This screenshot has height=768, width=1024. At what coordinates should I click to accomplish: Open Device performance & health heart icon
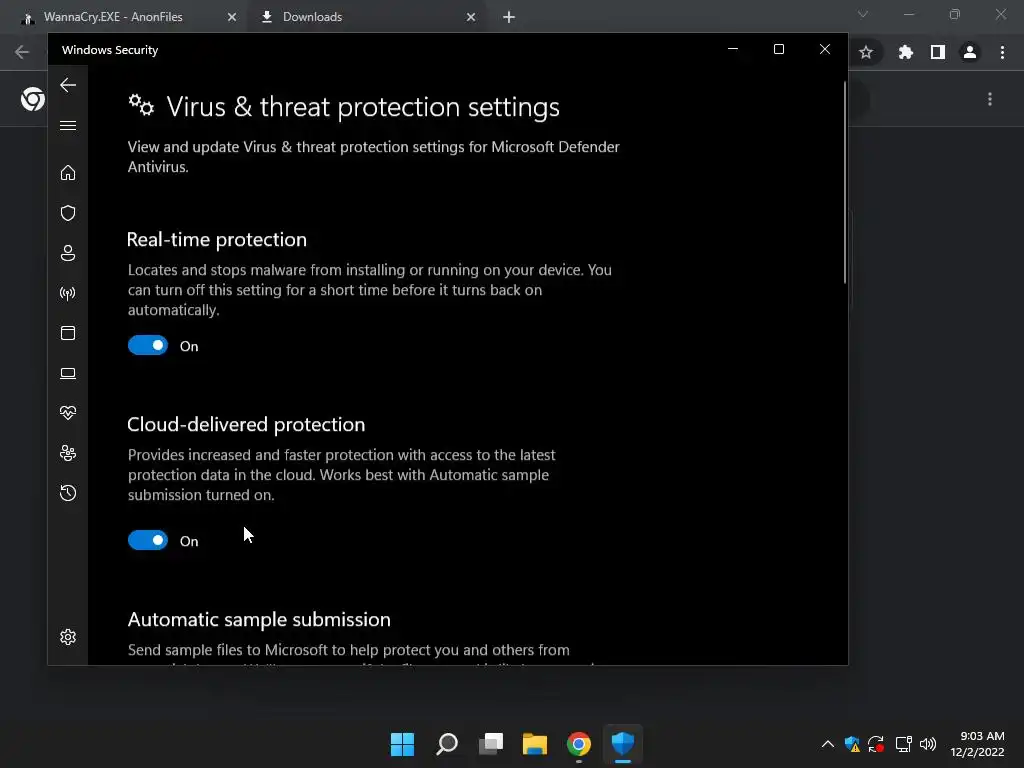point(68,413)
